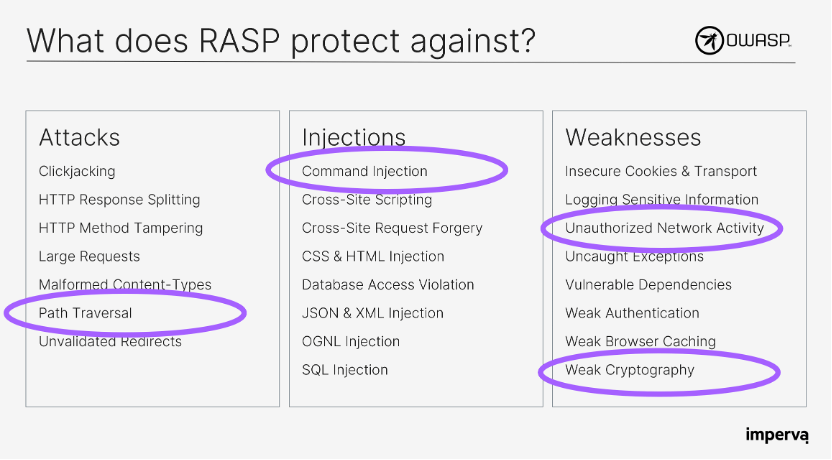
Task: Click Insecure Cookies & Transport entry
Action: coord(661,171)
